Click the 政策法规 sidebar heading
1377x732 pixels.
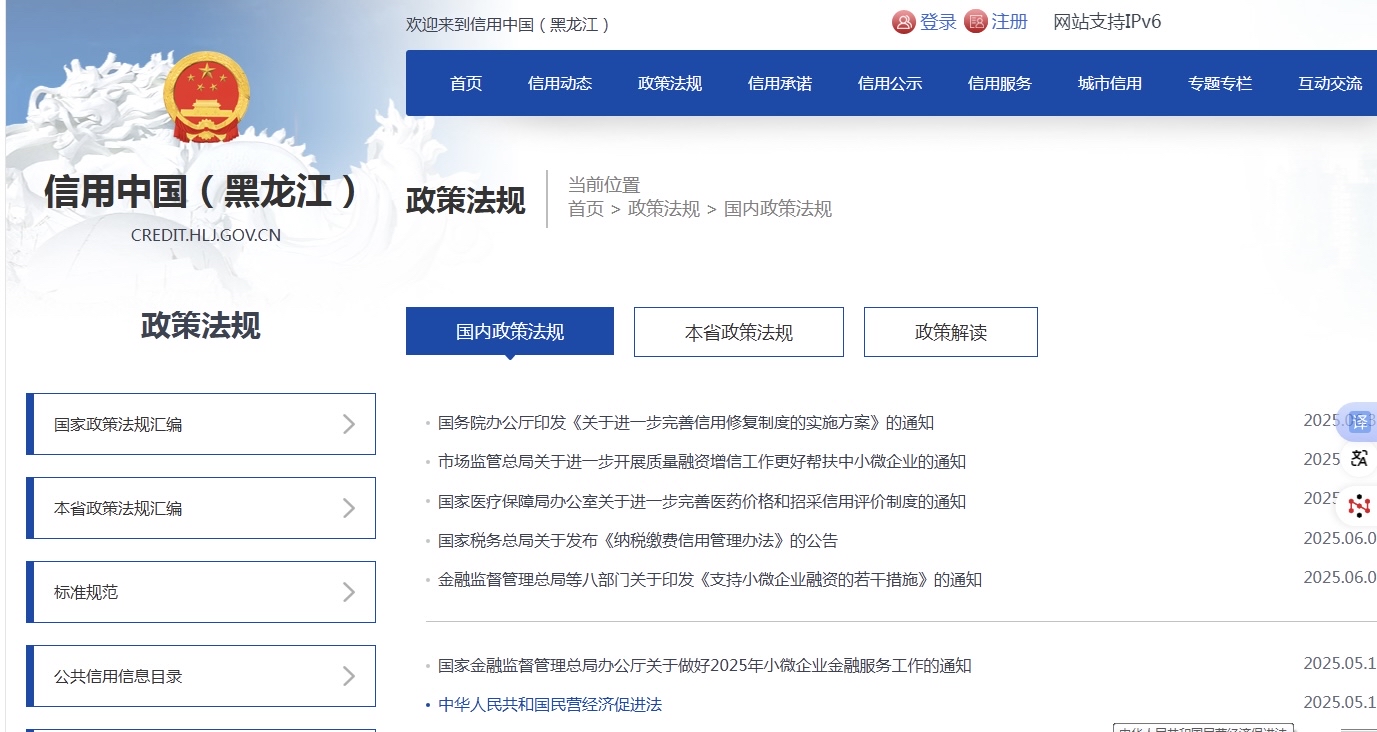[201, 325]
